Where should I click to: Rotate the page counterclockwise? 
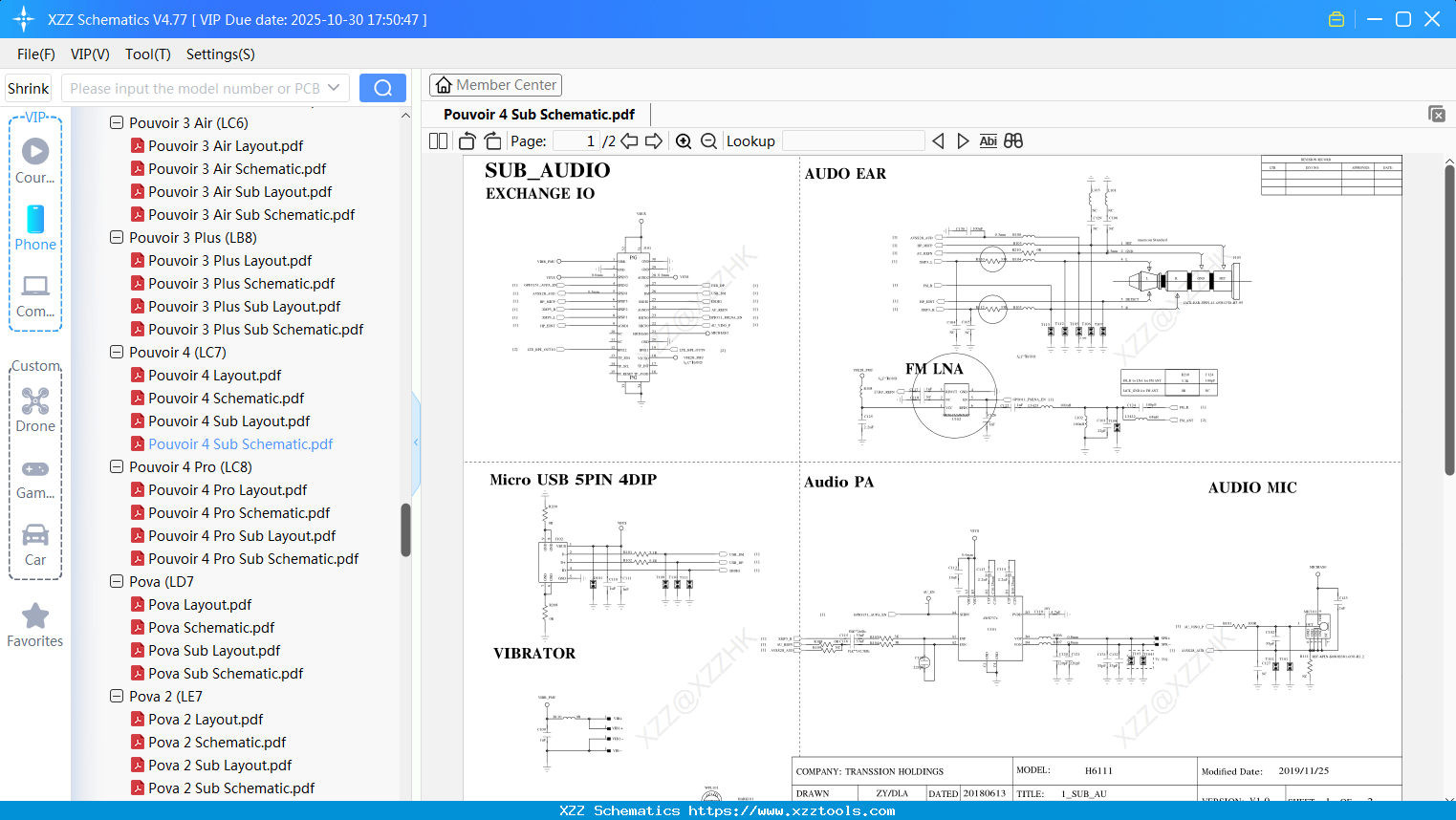pos(466,140)
